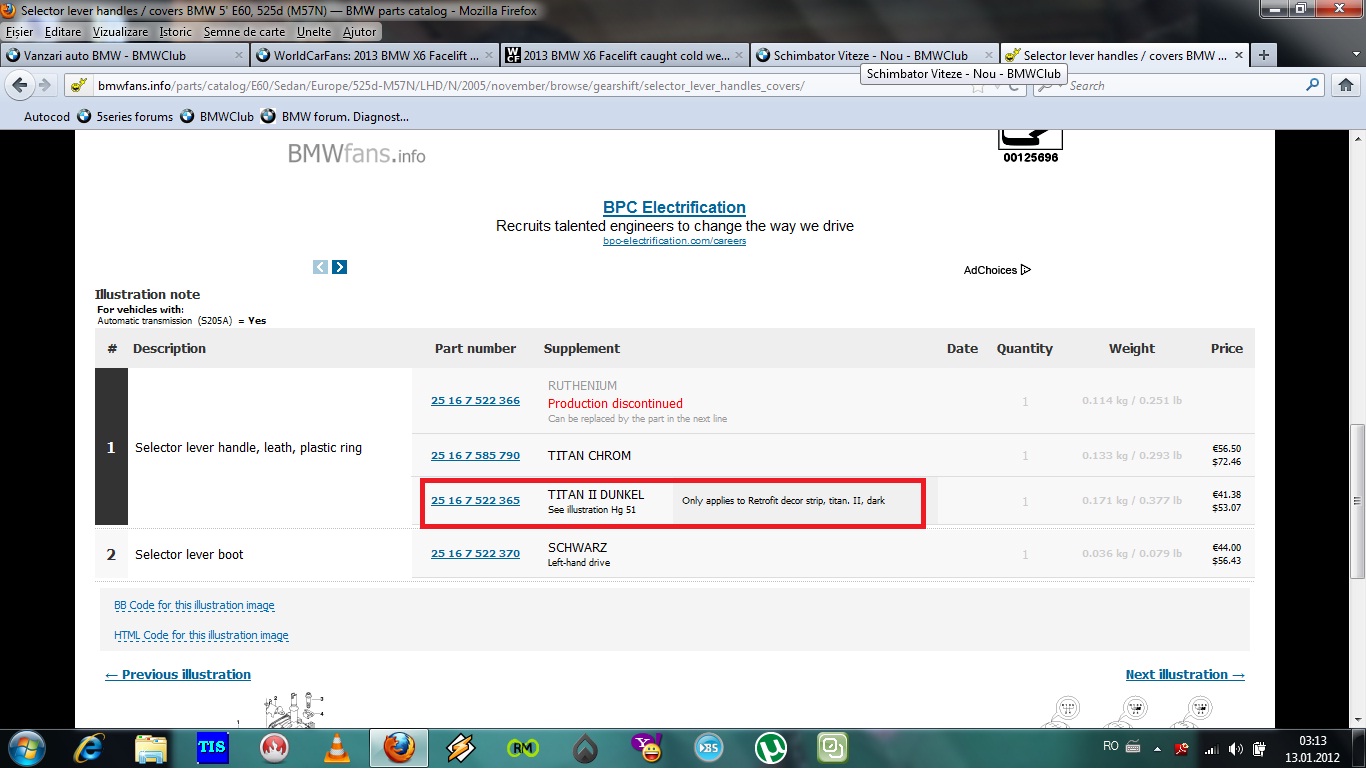
Task: Click the Selector lever boot description
Action: click(x=189, y=555)
